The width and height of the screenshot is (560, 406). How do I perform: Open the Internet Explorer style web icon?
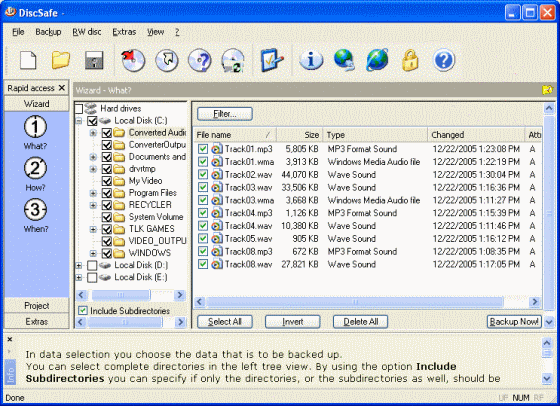tap(377, 60)
